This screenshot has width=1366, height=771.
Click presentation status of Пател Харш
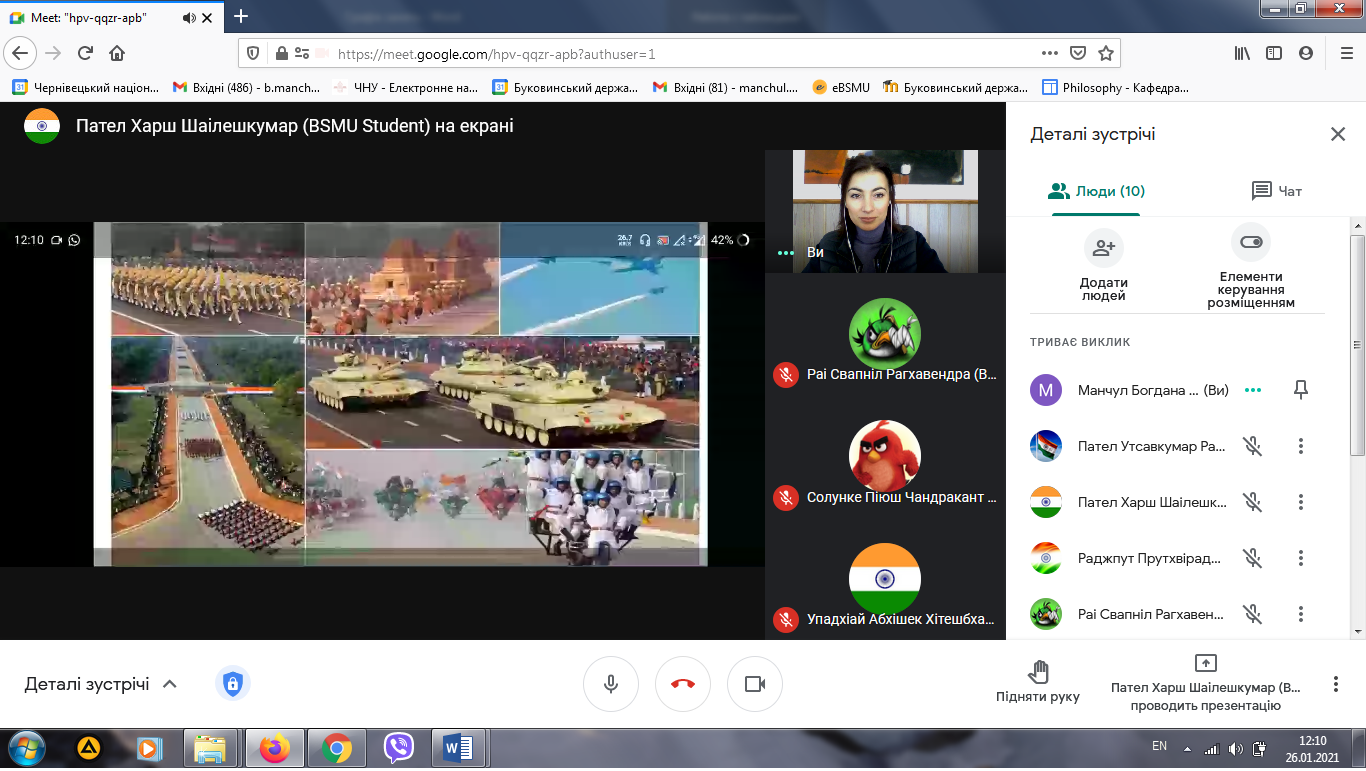[x=1205, y=682]
